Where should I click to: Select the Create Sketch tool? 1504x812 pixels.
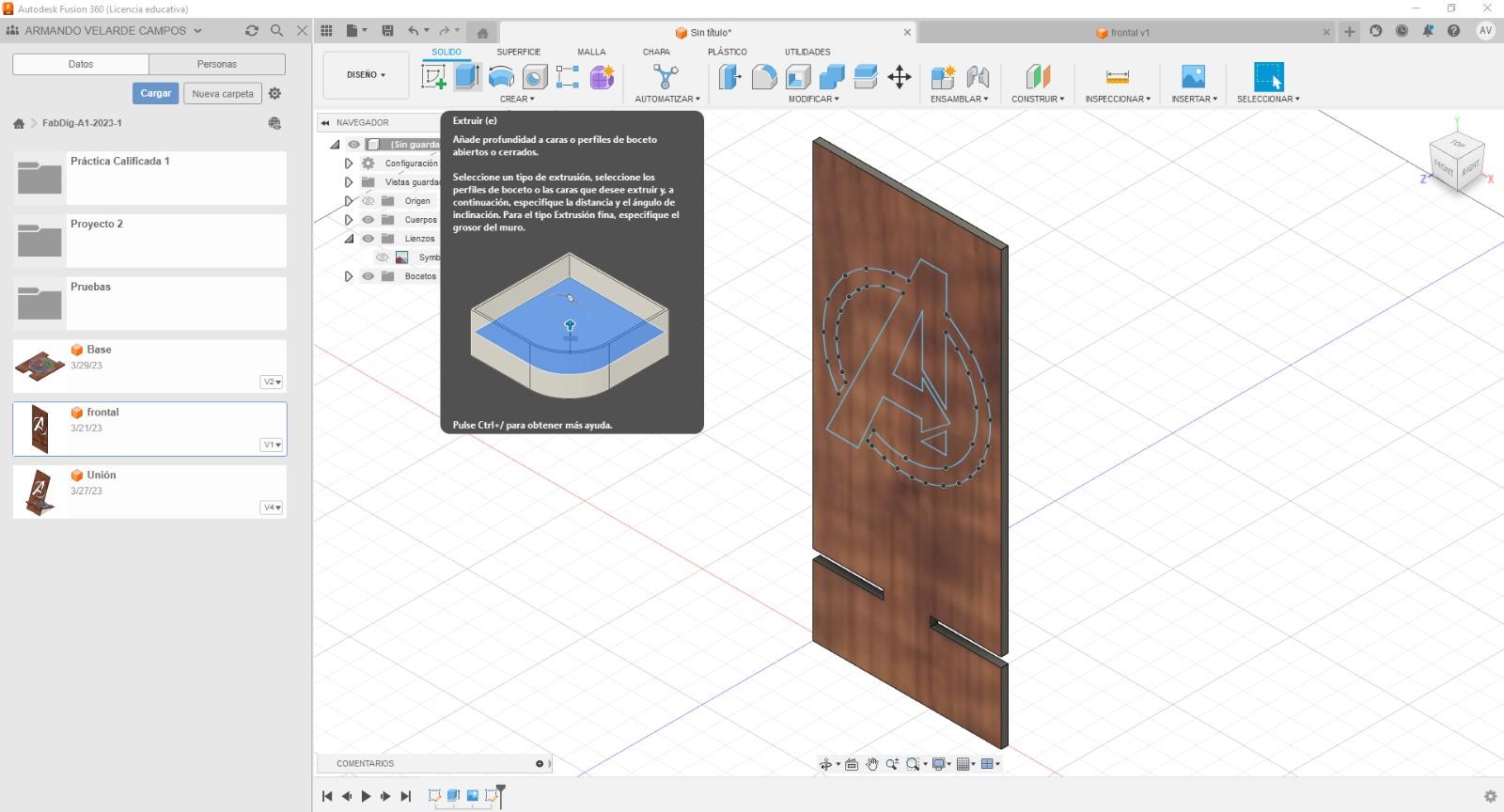pyautogui.click(x=433, y=77)
